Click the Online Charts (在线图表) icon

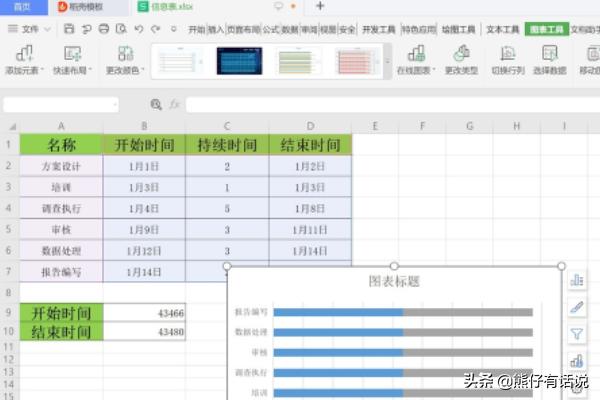pos(416,53)
